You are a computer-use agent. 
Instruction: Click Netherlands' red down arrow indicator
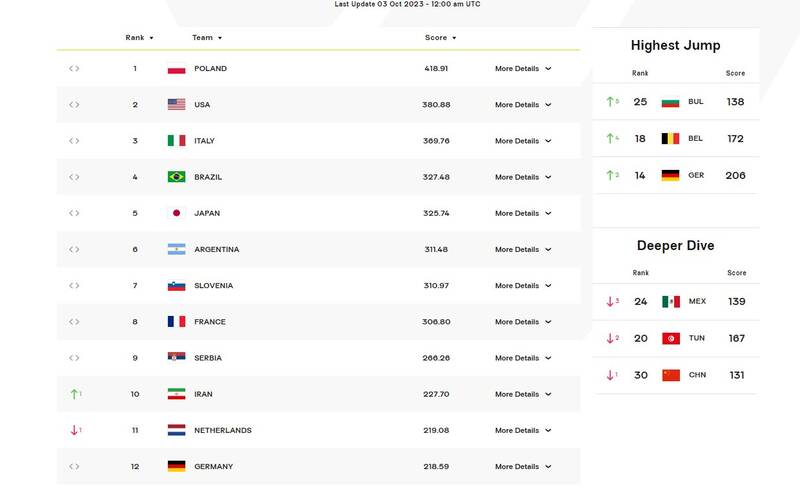74,430
